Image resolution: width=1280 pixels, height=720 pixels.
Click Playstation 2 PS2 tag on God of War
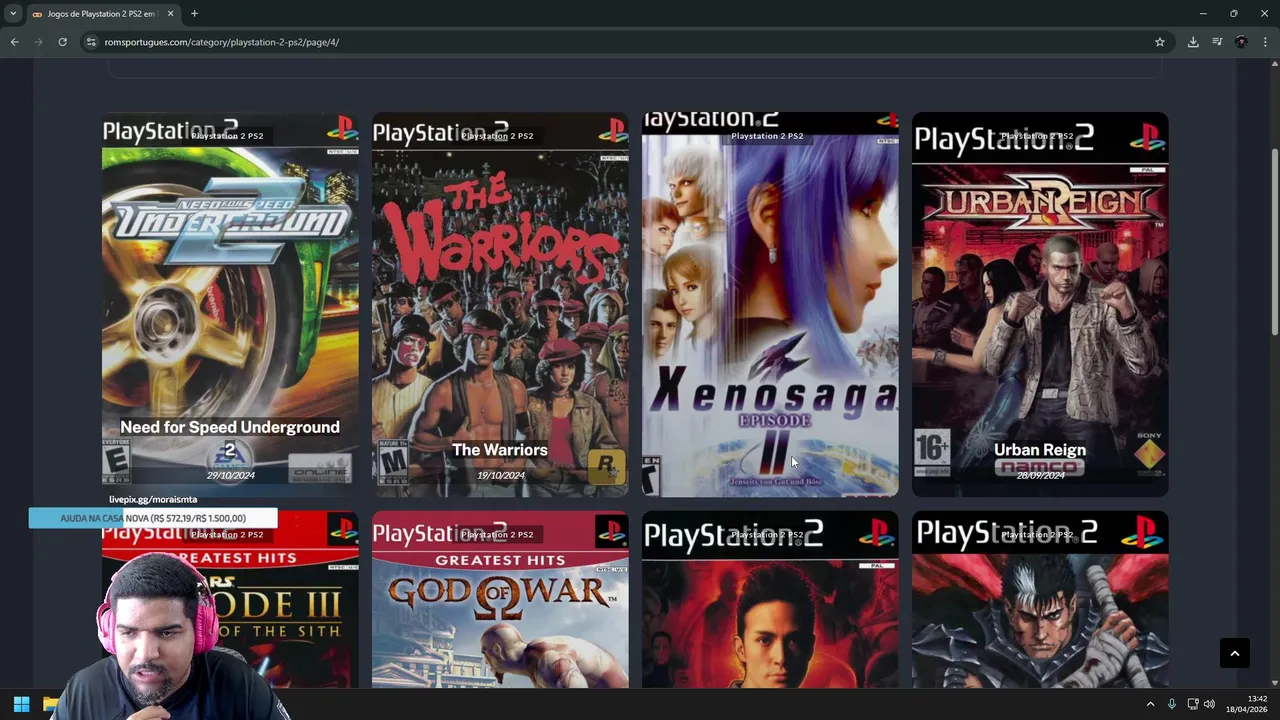[x=497, y=535]
